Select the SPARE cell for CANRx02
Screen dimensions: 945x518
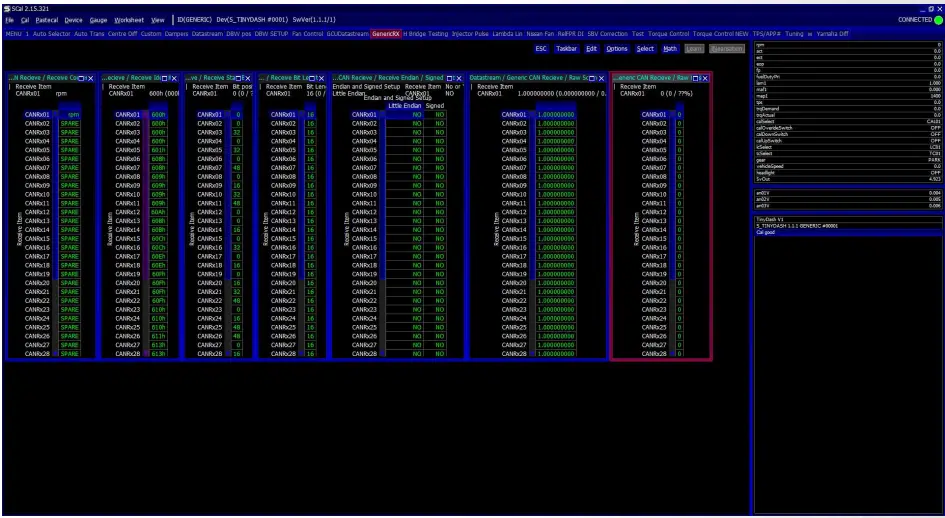[x=69, y=124]
